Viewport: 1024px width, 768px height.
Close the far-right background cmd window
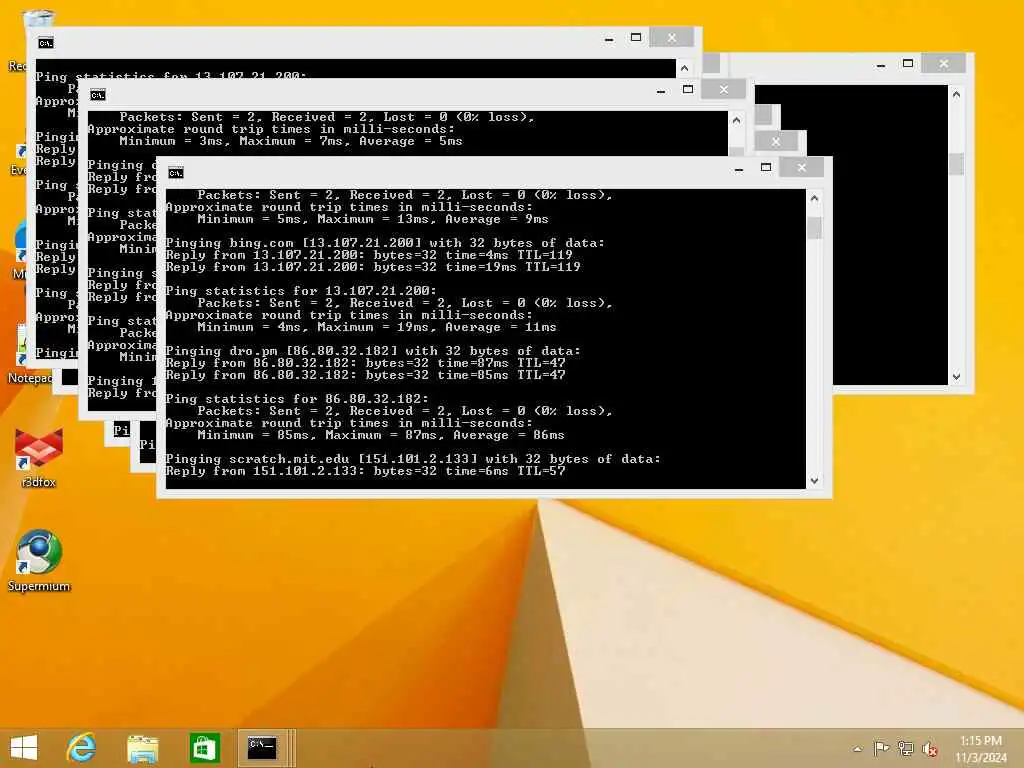[944, 63]
